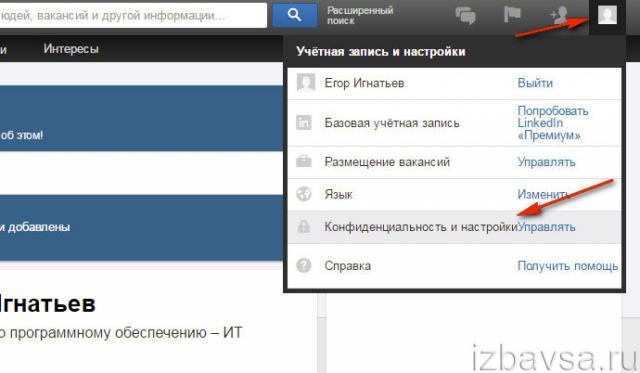
Task: Click the globe icon beside Язык
Action: [x=304, y=194]
